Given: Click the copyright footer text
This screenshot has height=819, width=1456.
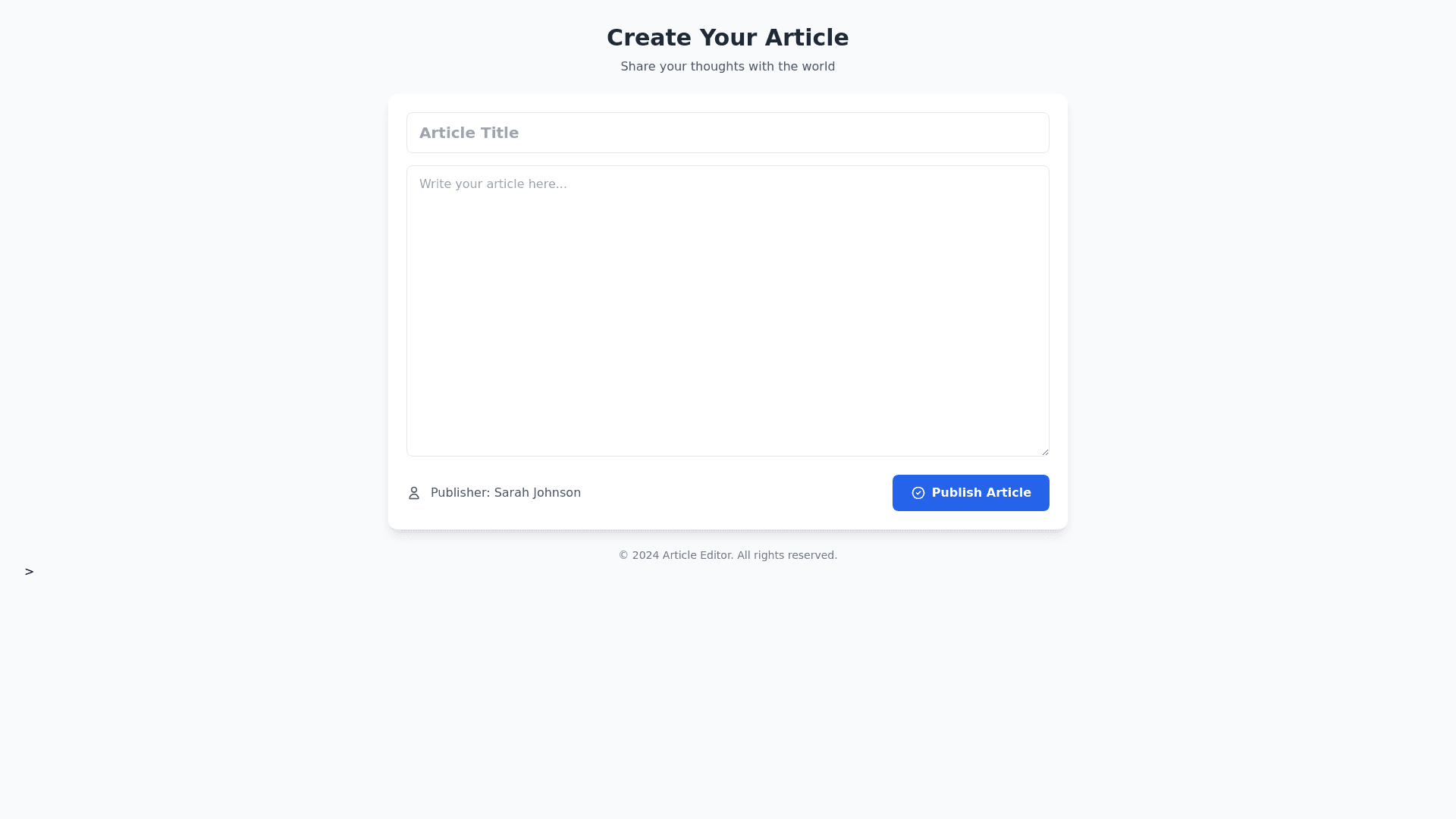Looking at the screenshot, I should point(727,555).
